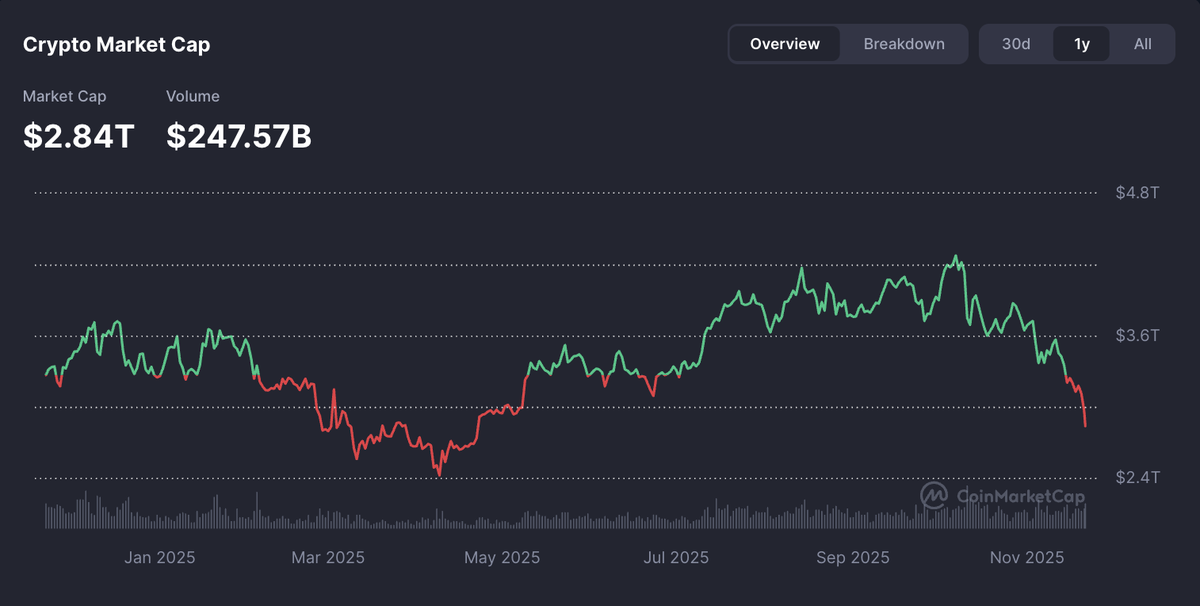
Task: Click the Volume label
Action: pyautogui.click(x=193, y=96)
